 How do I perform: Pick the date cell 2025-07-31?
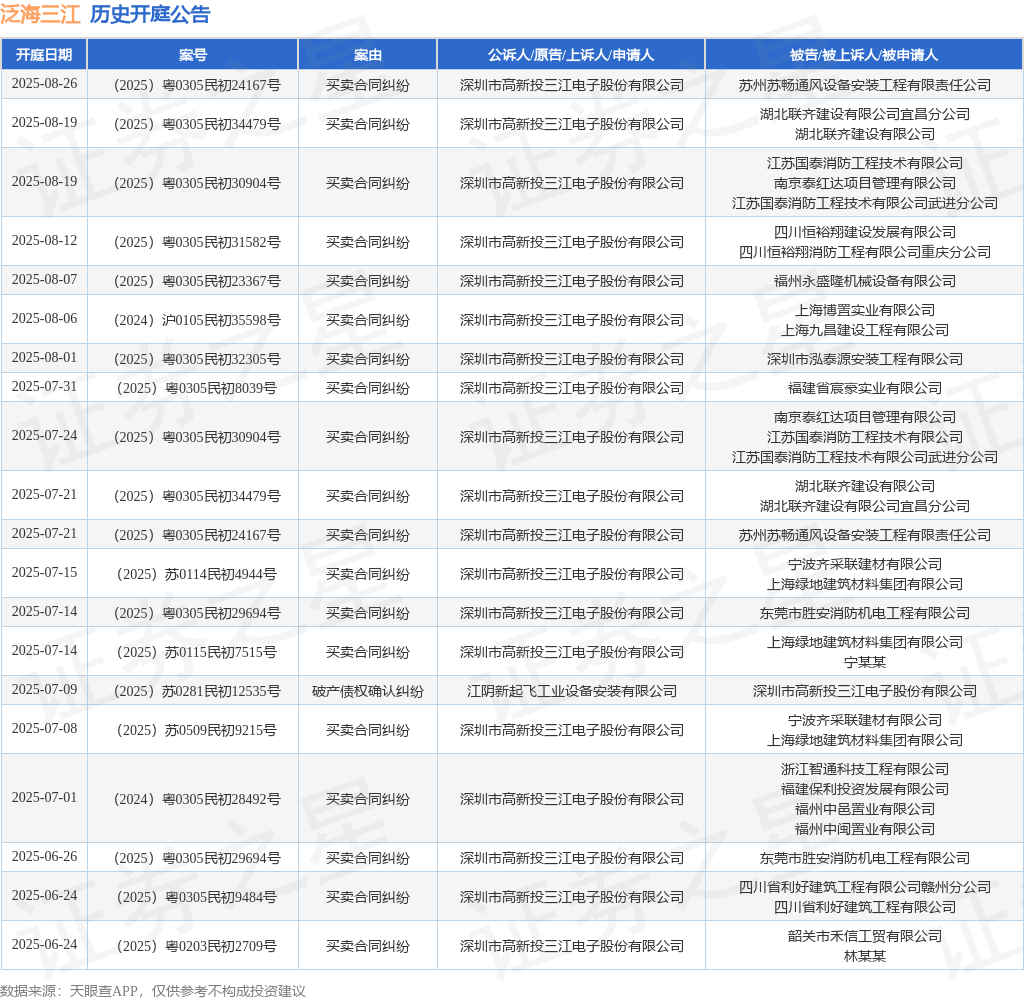[x=44, y=387]
